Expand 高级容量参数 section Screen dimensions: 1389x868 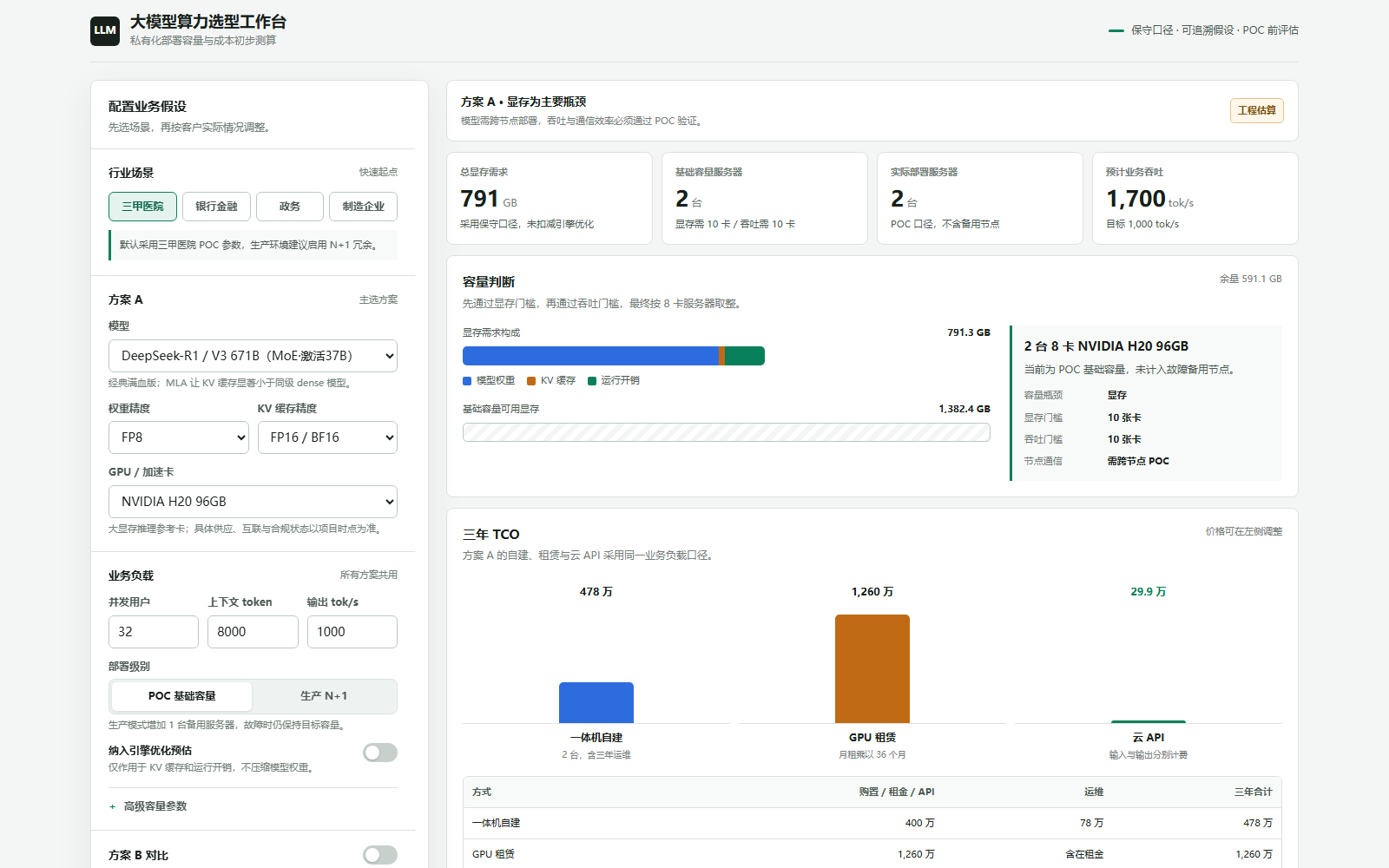(148, 806)
